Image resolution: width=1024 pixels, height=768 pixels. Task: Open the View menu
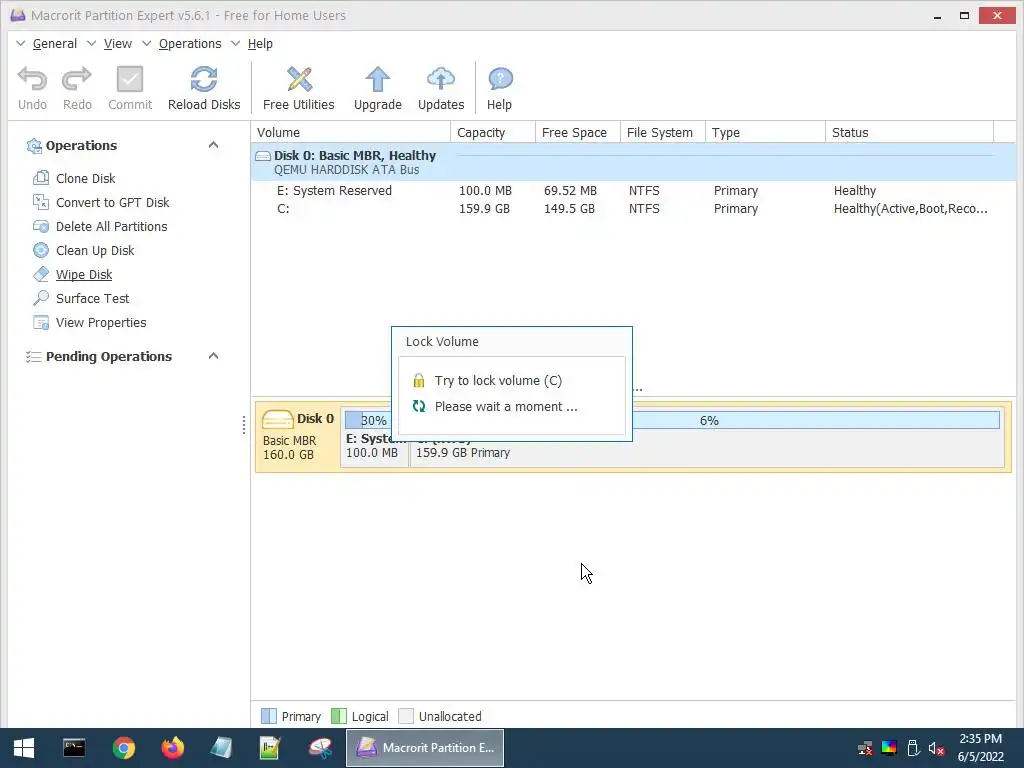click(x=118, y=44)
